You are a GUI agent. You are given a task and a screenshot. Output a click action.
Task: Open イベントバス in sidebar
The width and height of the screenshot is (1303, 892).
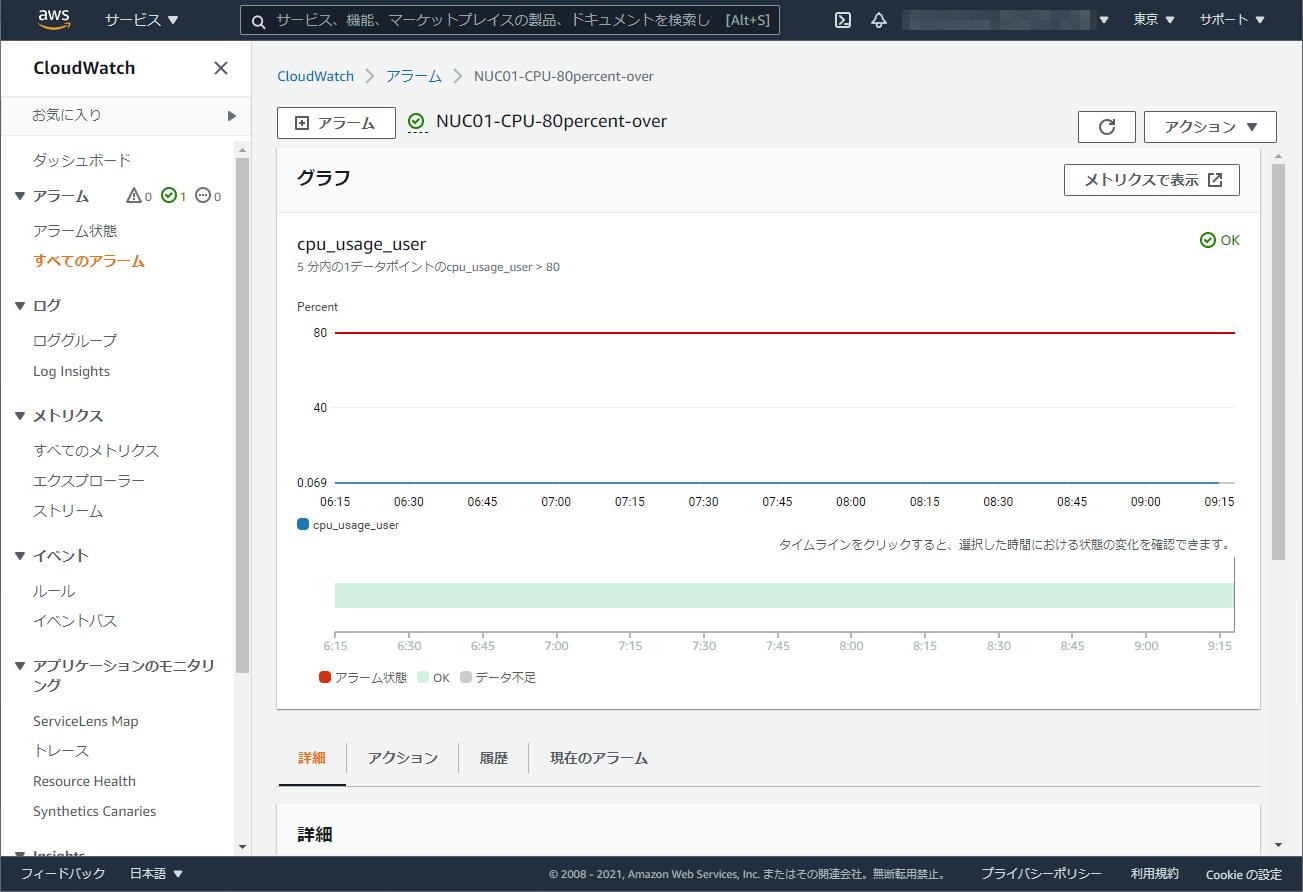[x=75, y=621]
